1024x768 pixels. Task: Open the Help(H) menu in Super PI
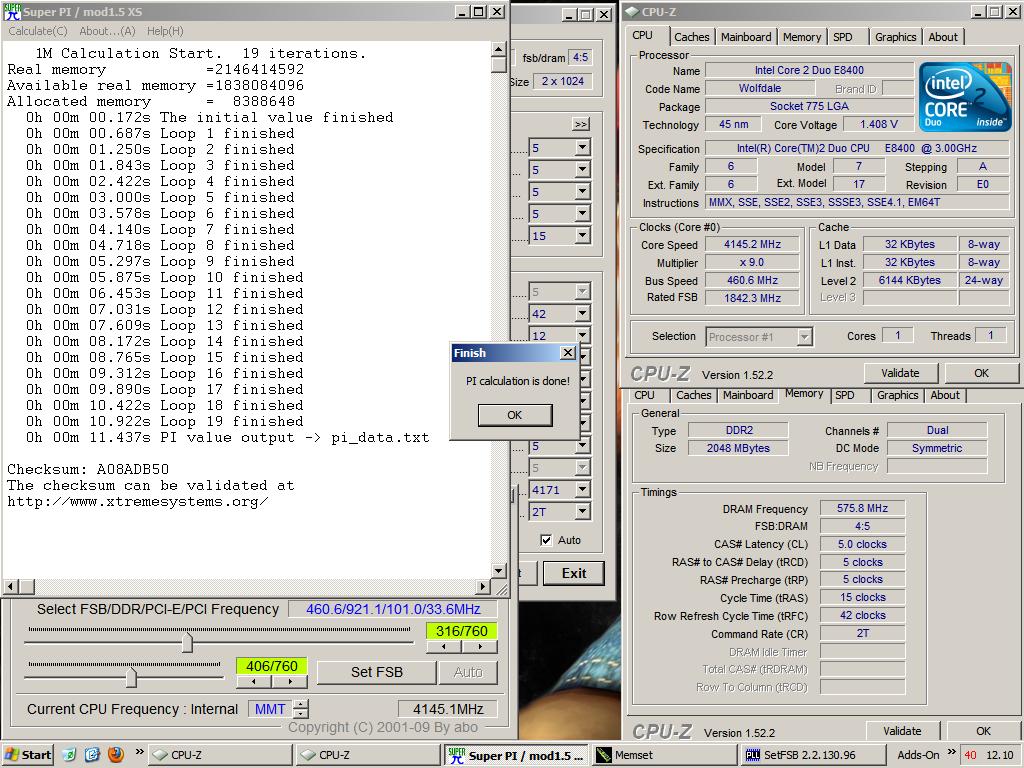(x=165, y=31)
